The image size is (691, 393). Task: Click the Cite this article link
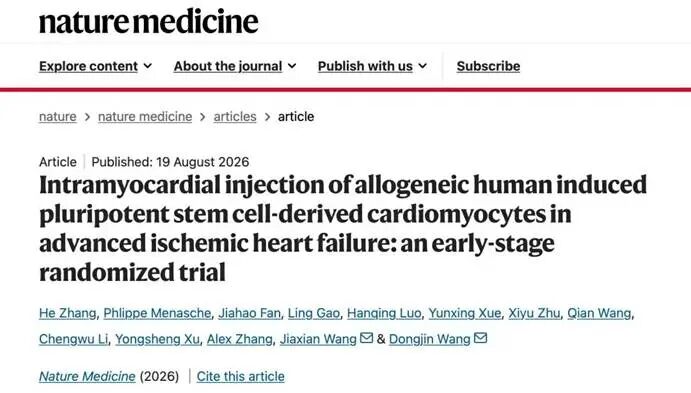[241, 377]
